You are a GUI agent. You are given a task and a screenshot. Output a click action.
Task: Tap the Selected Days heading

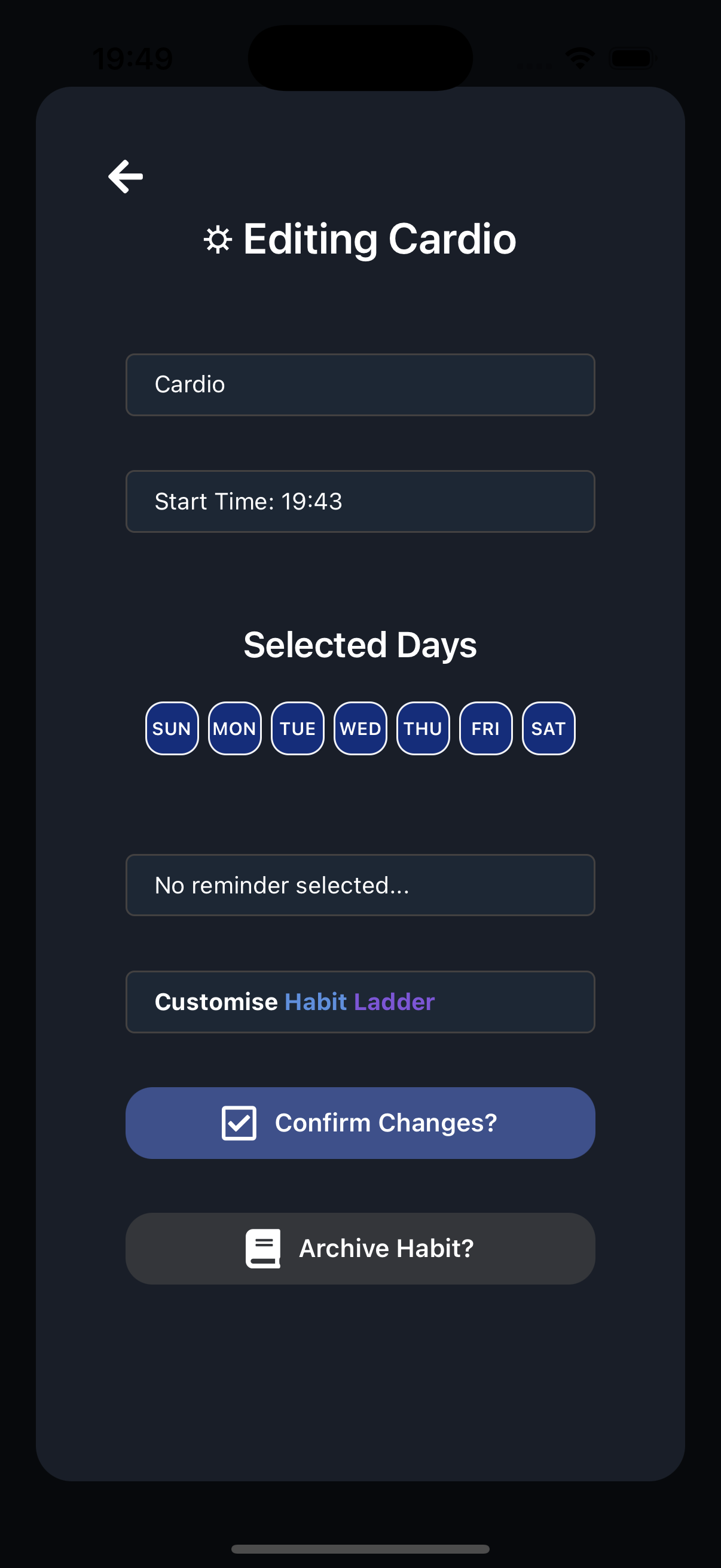[x=360, y=645]
